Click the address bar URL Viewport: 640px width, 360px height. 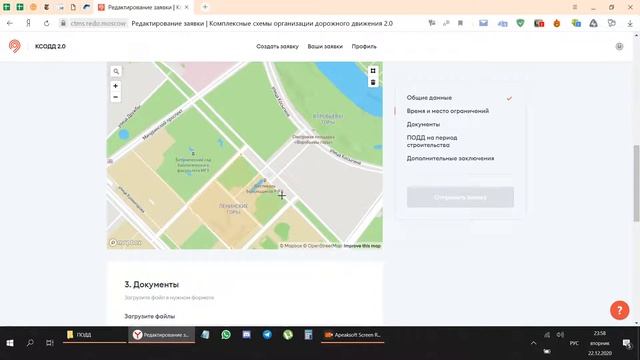98,24
